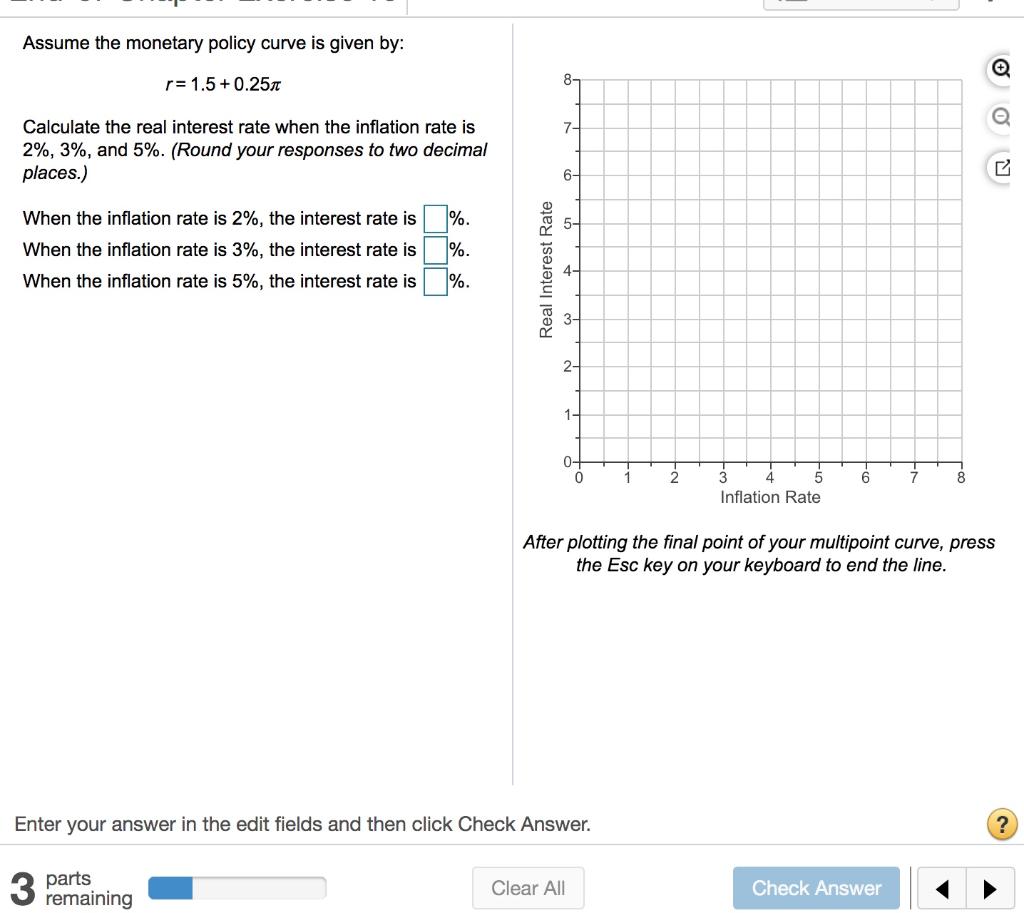Click the Check Answer button
1024x913 pixels.
click(816, 887)
